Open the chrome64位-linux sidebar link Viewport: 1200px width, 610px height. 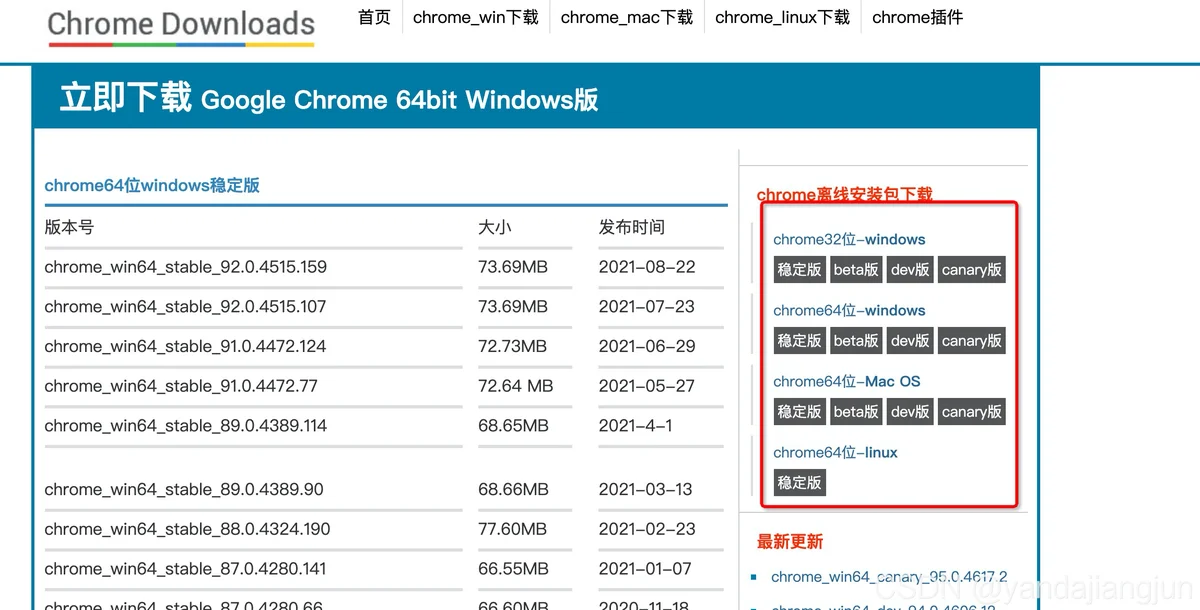coord(835,452)
